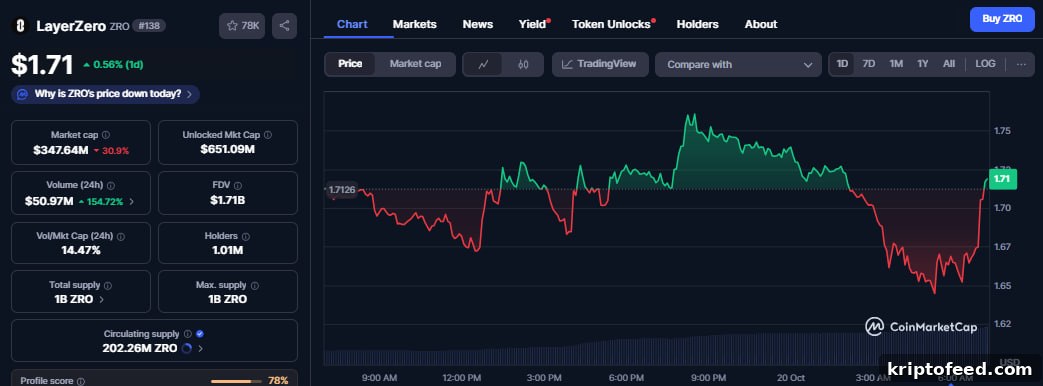Open the 'Compare with' dropdown
This screenshot has height=386, width=1043.
coord(738,65)
